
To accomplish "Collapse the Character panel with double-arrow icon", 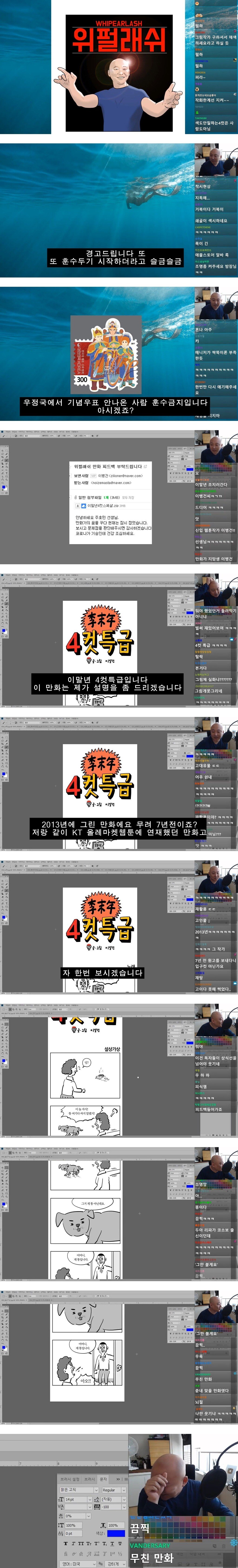I will point(118,1479).
